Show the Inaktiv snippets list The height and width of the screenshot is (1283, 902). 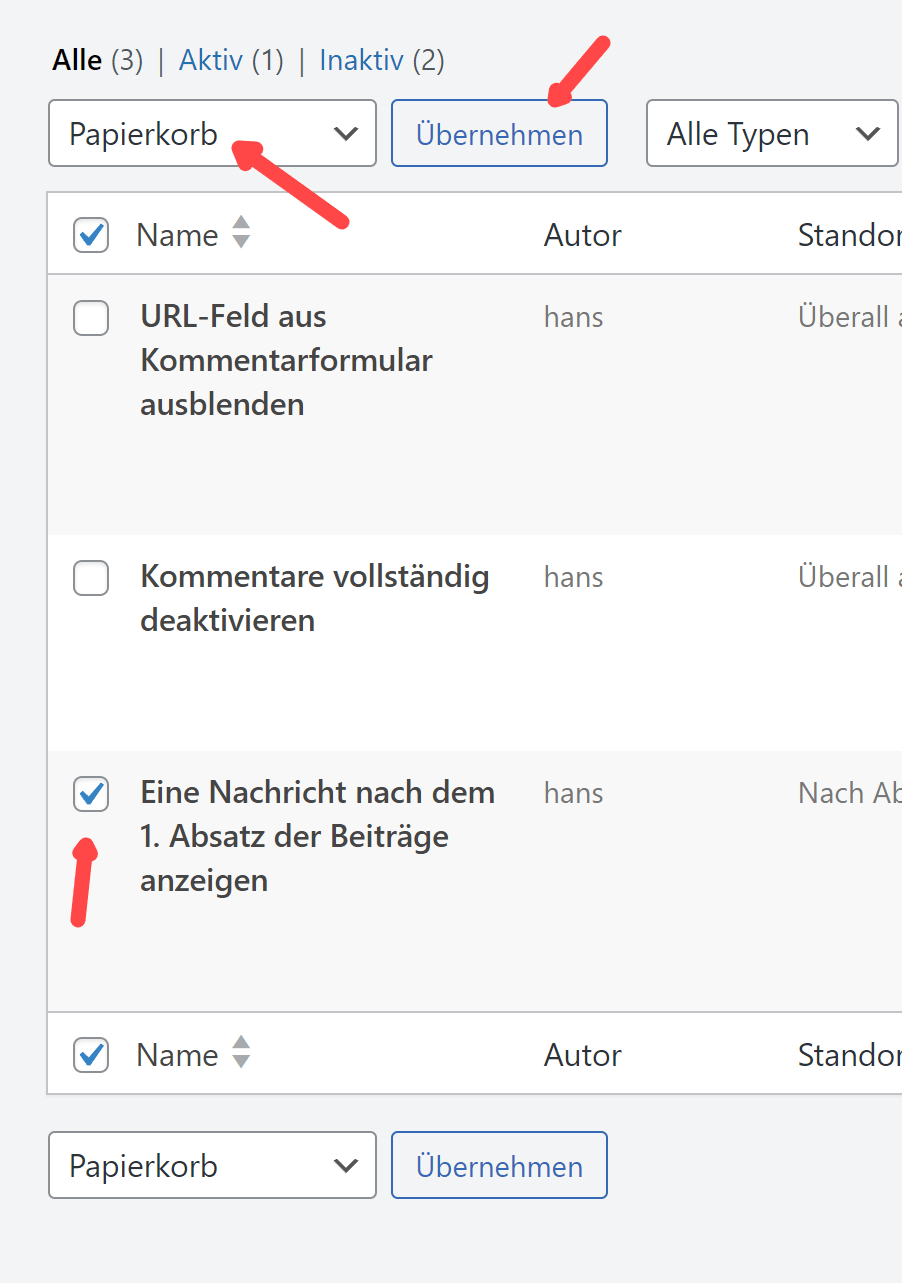click(360, 61)
